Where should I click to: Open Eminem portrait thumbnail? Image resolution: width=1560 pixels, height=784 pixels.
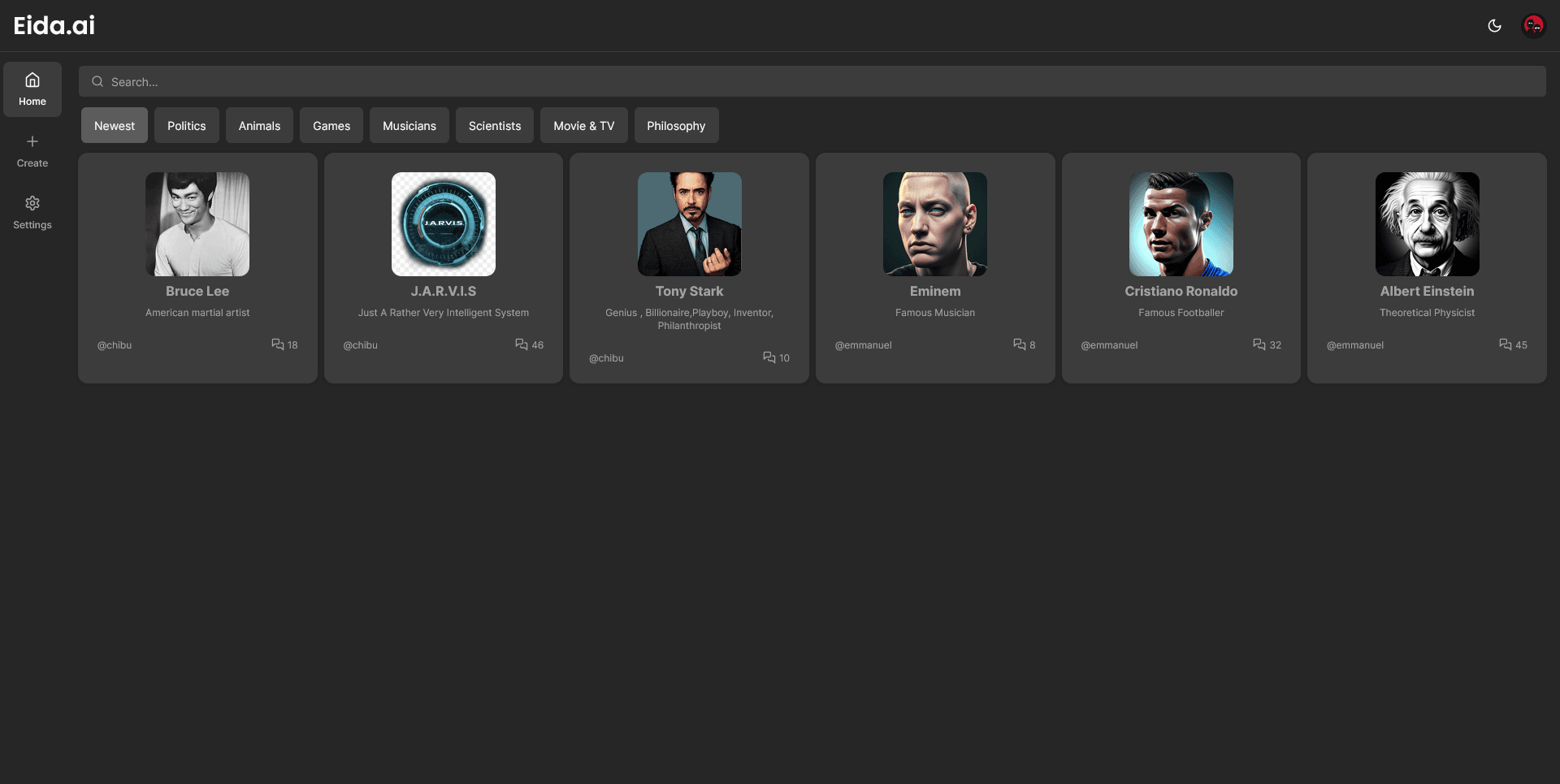coord(935,224)
